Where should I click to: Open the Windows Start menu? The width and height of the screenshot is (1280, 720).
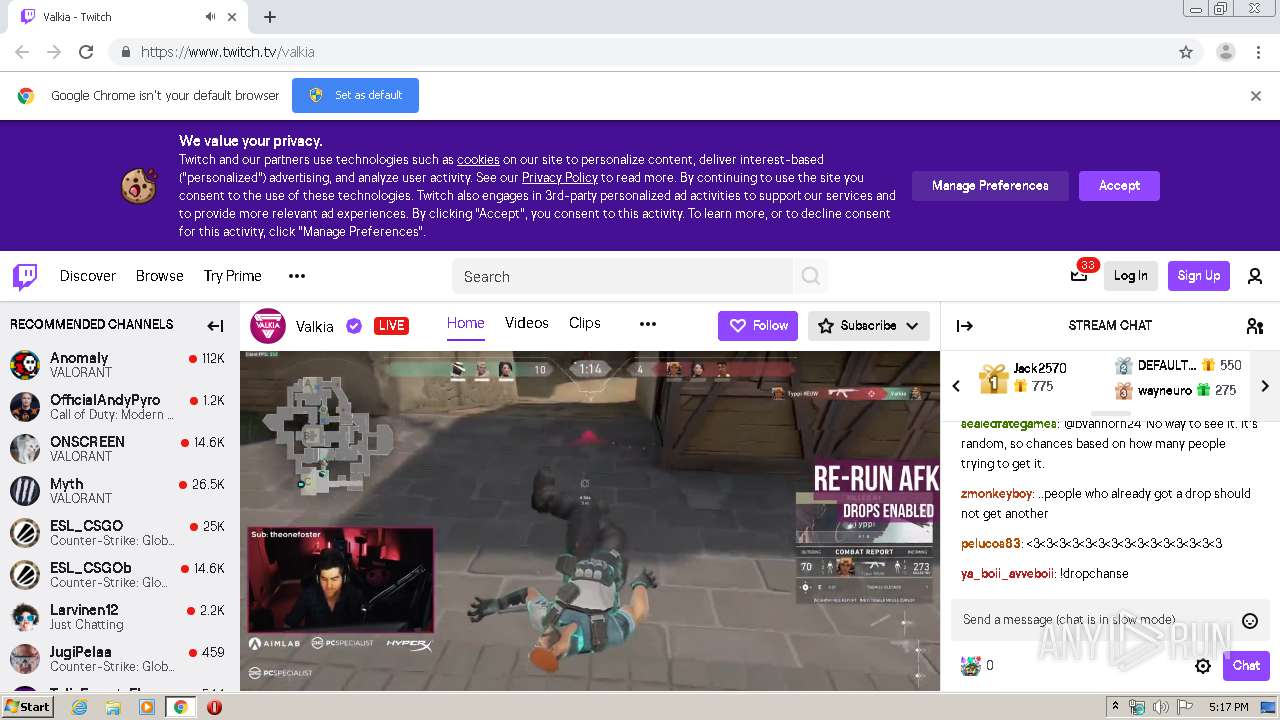point(28,707)
